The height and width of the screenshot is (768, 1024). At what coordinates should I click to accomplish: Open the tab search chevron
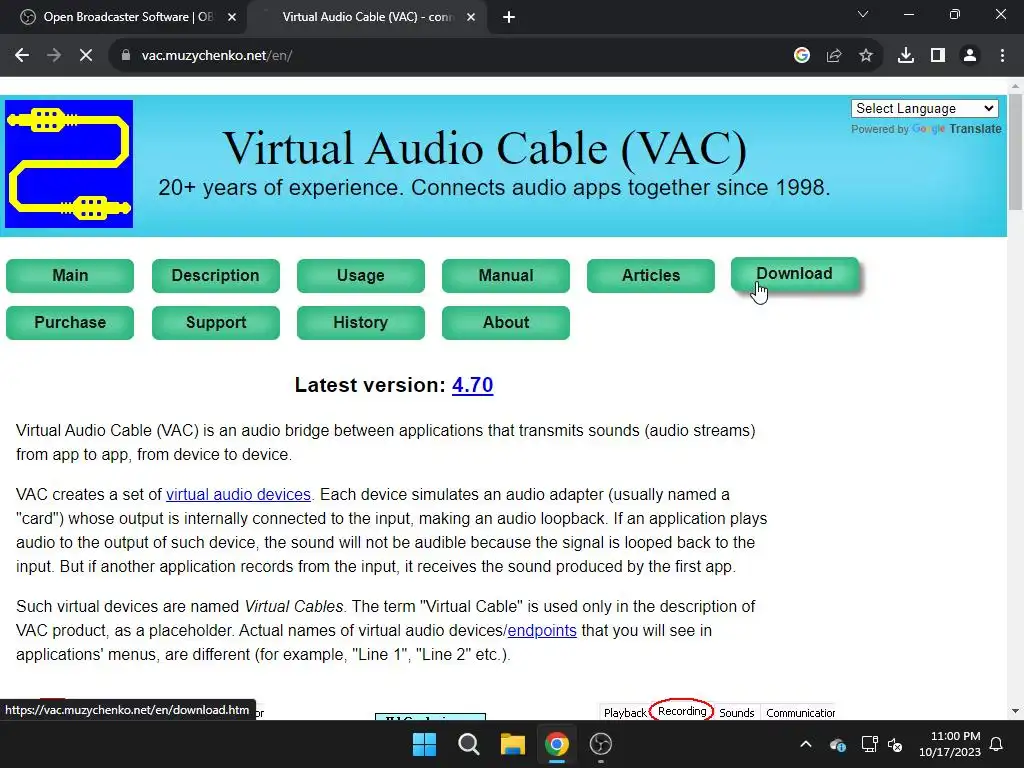863,14
